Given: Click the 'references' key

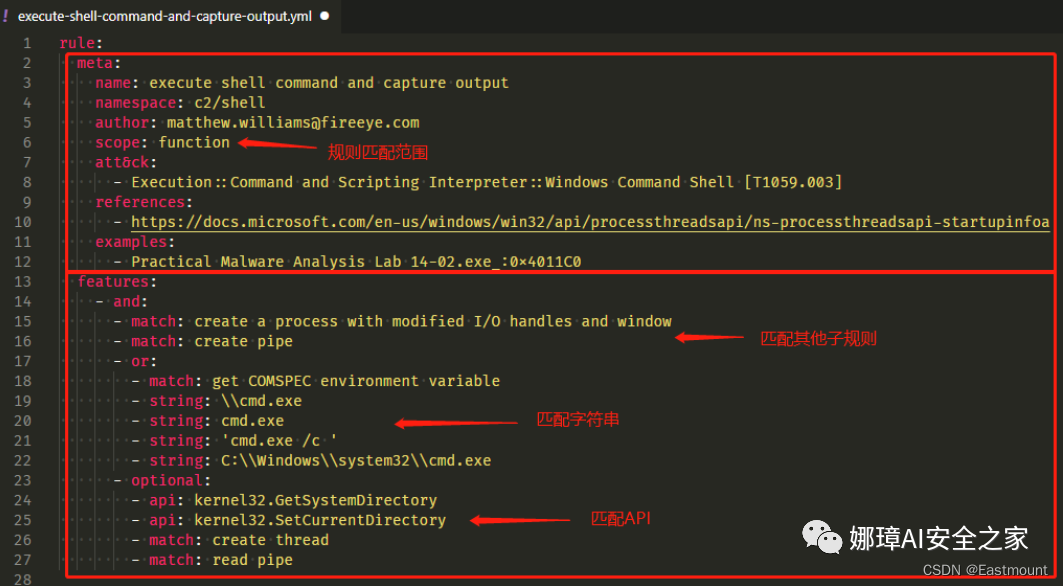Looking at the screenshot, I should [140, 202].
